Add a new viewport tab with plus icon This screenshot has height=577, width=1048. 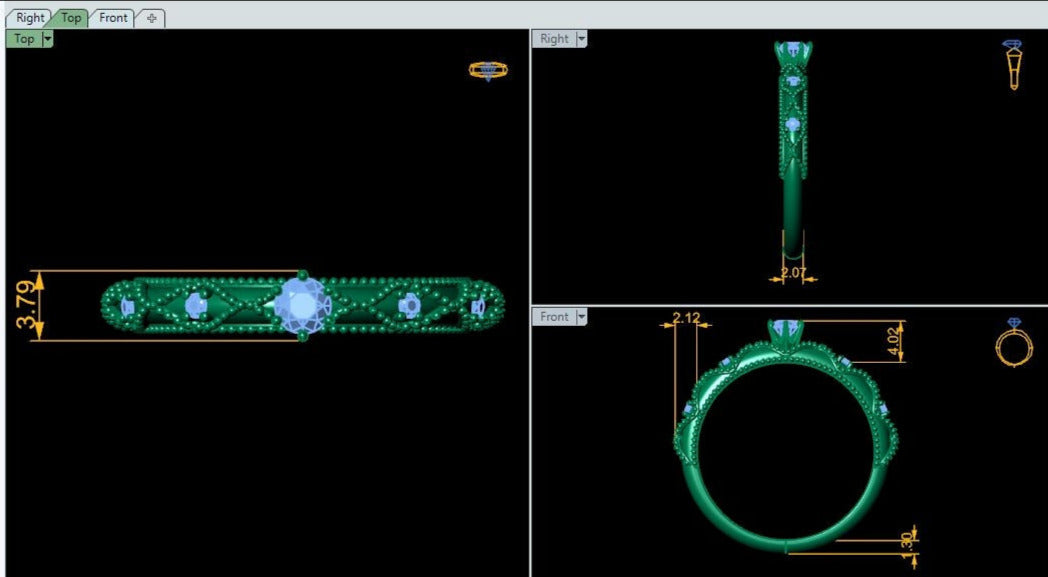click(x=151, y=18)
